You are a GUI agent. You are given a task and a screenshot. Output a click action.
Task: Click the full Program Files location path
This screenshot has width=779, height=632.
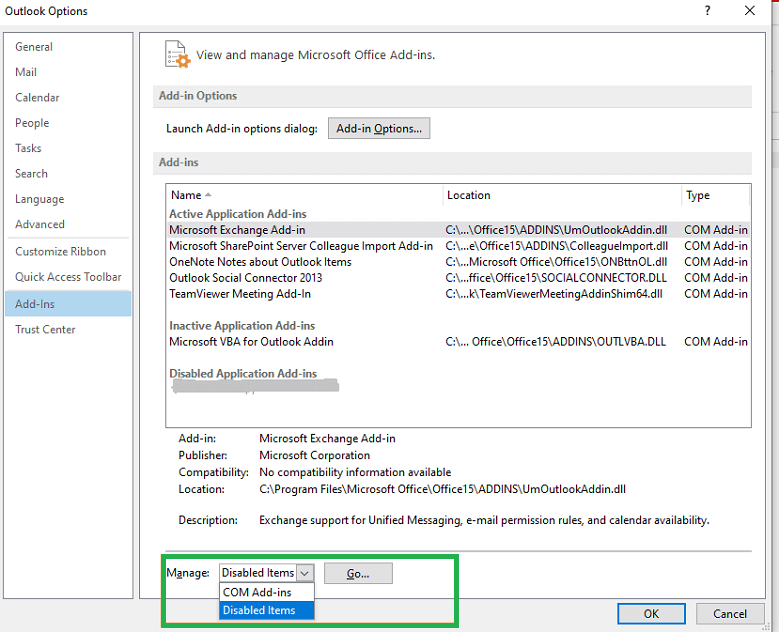[442, 489]
